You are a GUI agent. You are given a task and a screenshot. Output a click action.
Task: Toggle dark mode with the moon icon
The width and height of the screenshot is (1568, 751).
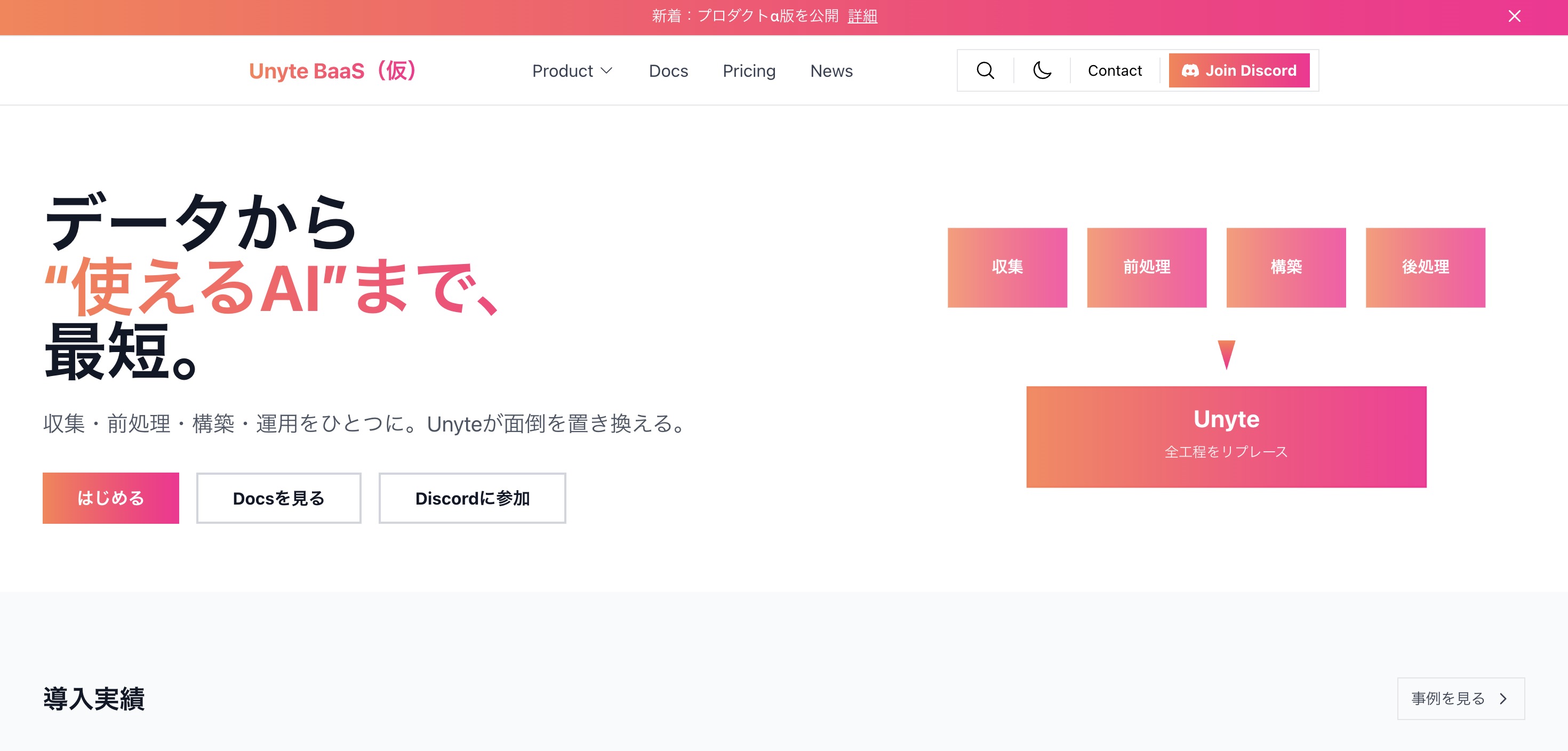[x=1042, y=70]
